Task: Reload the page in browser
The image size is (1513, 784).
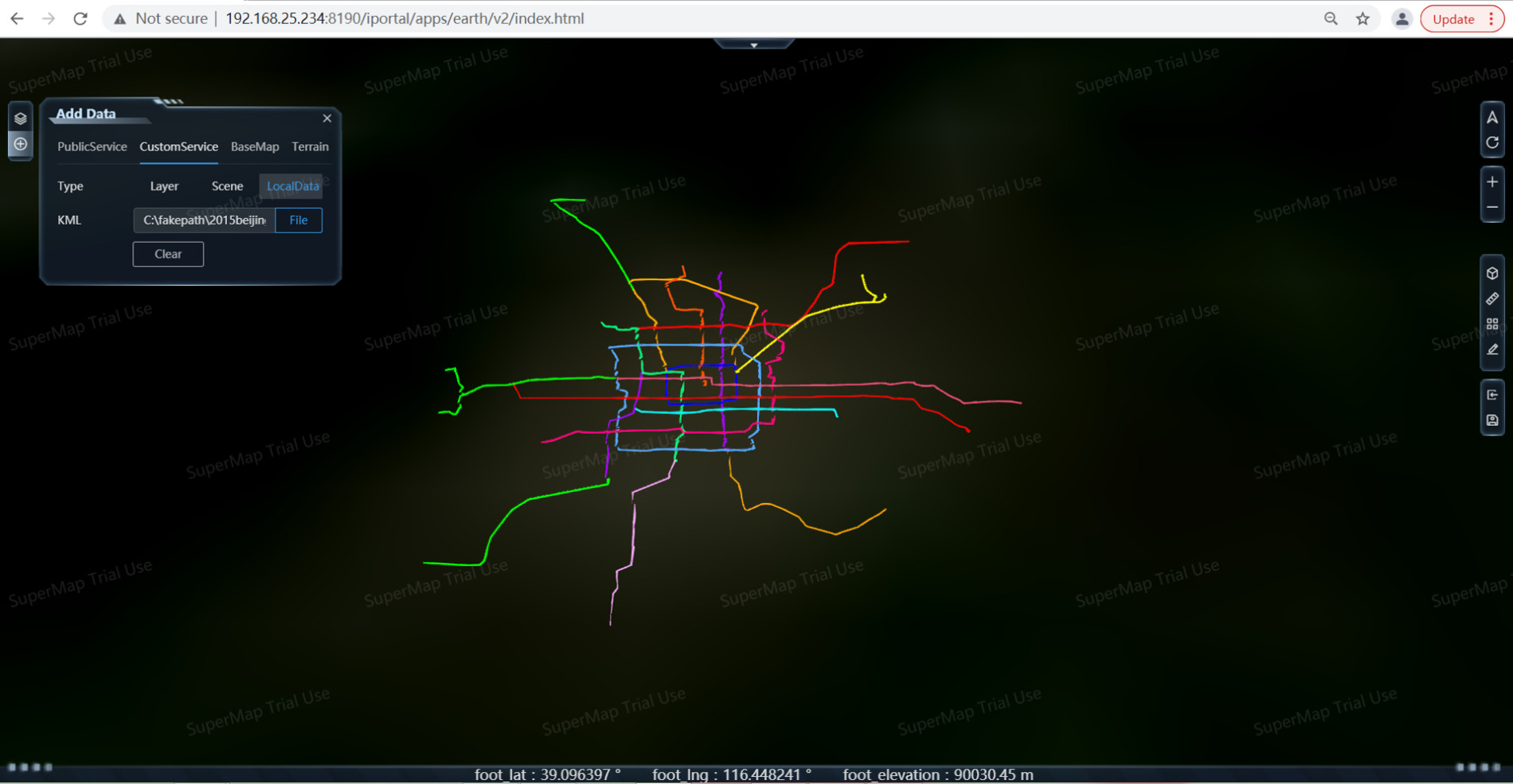Action: tap(80, 18)
